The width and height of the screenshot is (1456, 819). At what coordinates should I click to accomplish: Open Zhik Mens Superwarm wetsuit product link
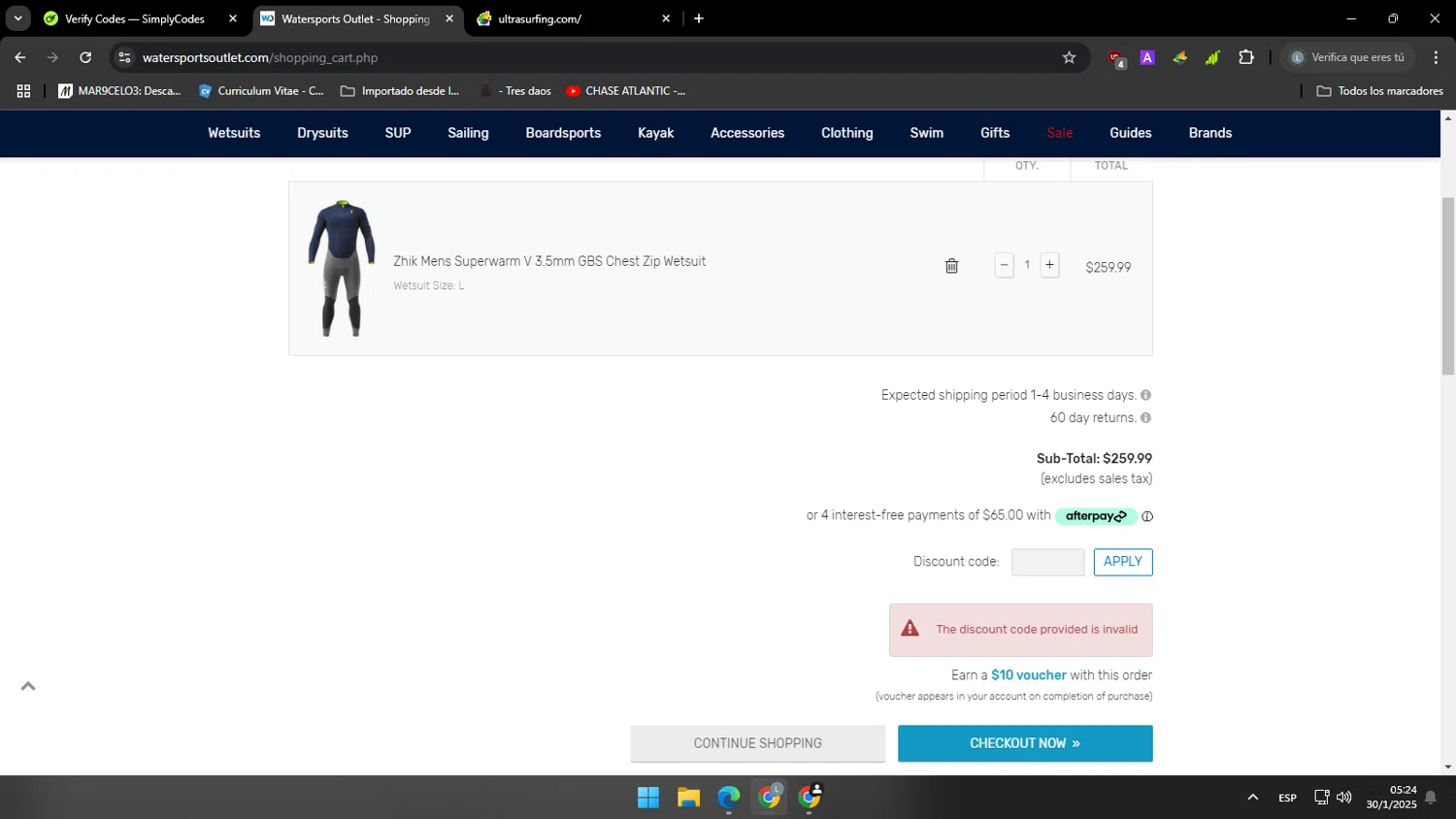pyautogui.click(x=549, y=261)
